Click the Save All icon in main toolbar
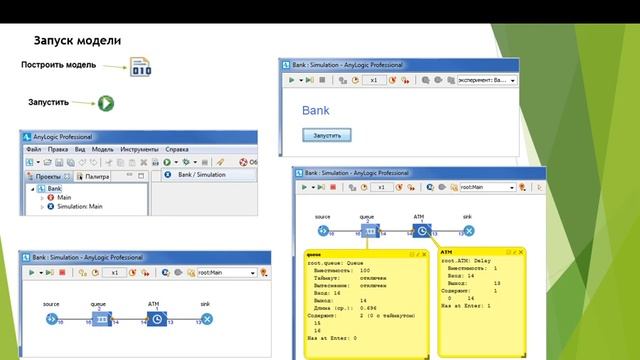 71,162
